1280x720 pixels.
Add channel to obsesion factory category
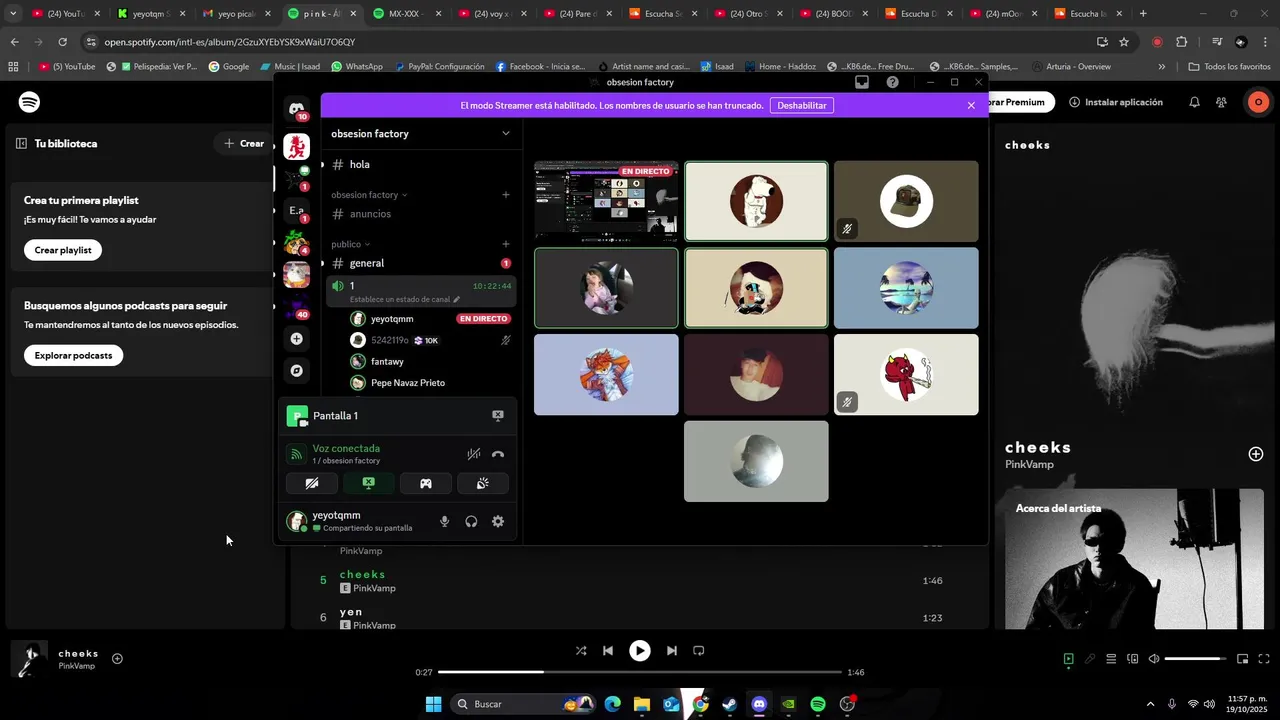pos(506,195)
